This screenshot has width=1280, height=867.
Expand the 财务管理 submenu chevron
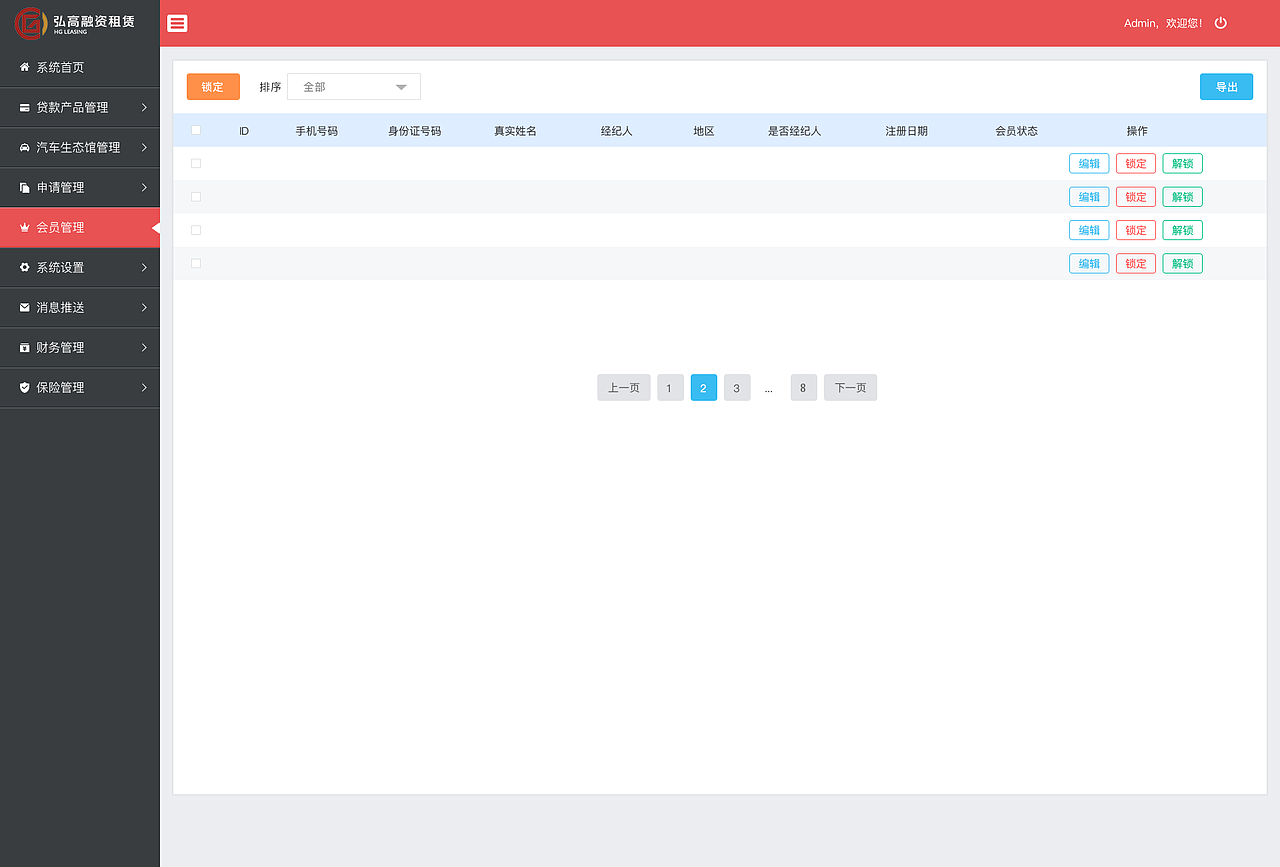click(x=144, y=347)
